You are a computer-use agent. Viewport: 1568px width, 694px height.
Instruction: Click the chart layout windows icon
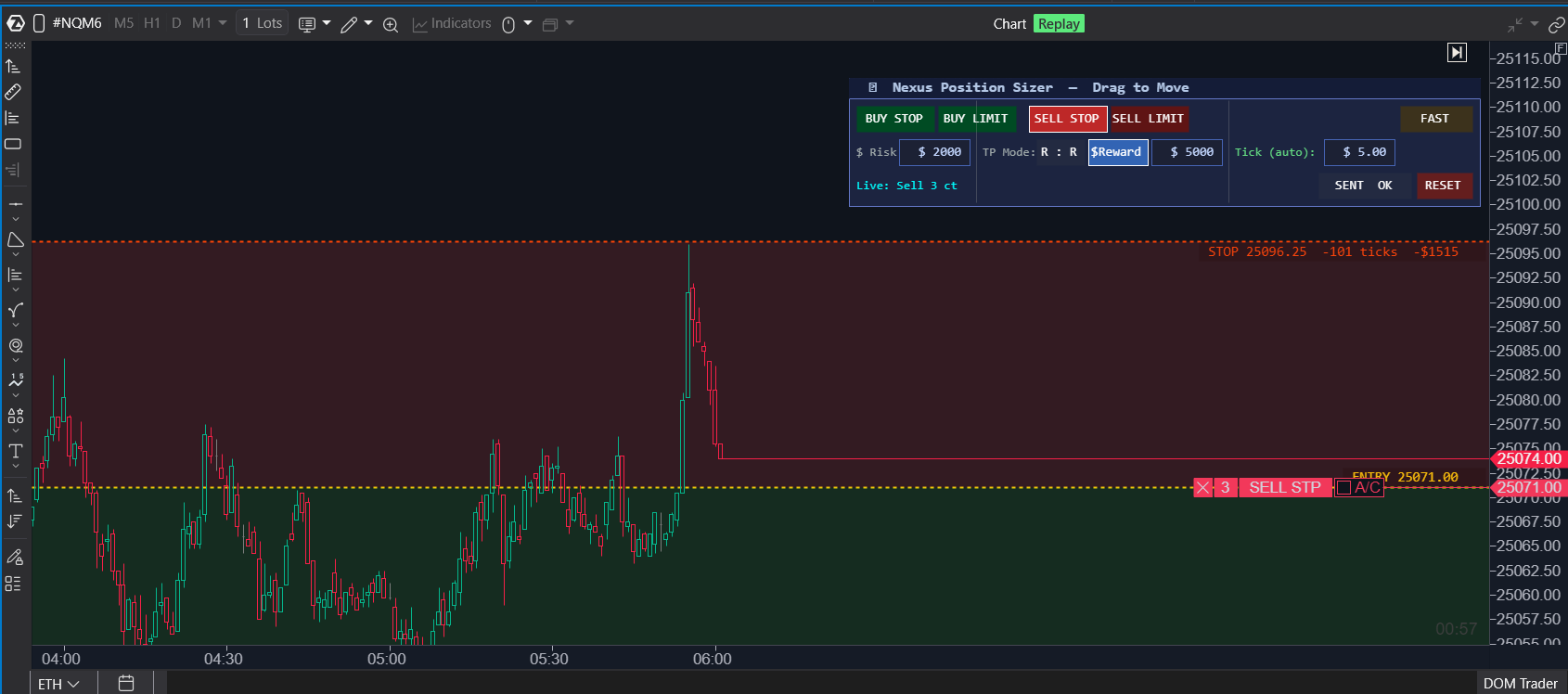click(x=549, y=24)
